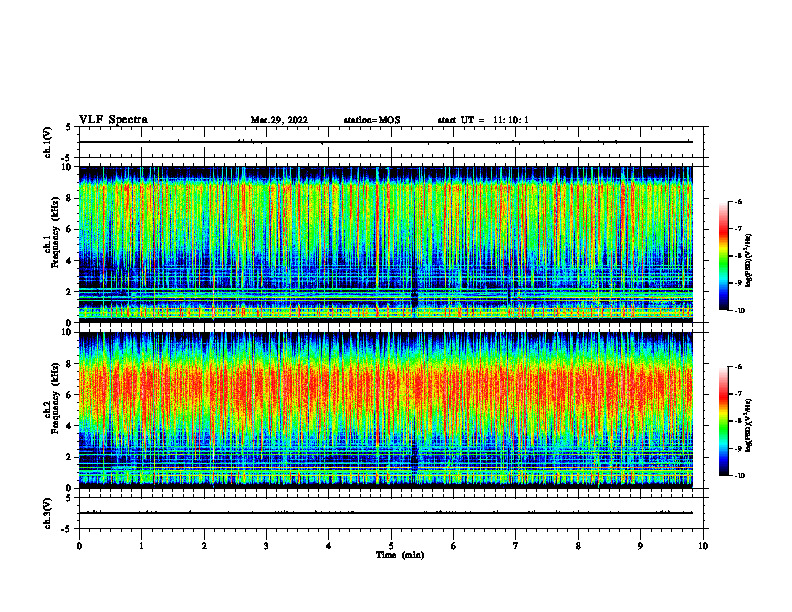Click the ch.1 frequency axis "8" tick label
This screenshot has height=612, width=792.
pyautogui.click(x=70, y=198)
